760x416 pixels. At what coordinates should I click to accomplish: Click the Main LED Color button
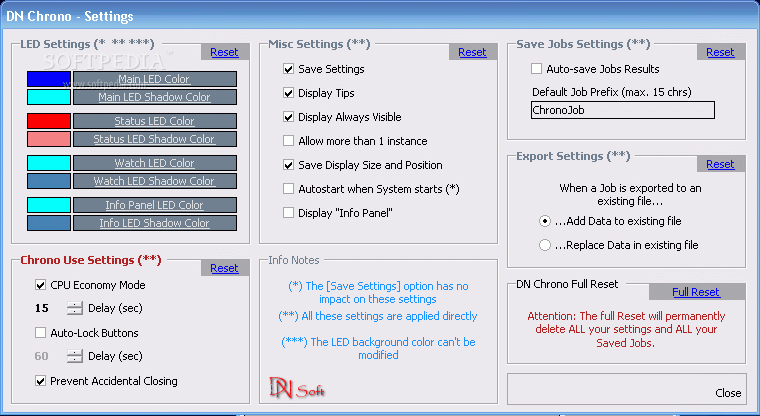(x=155, y=79)
